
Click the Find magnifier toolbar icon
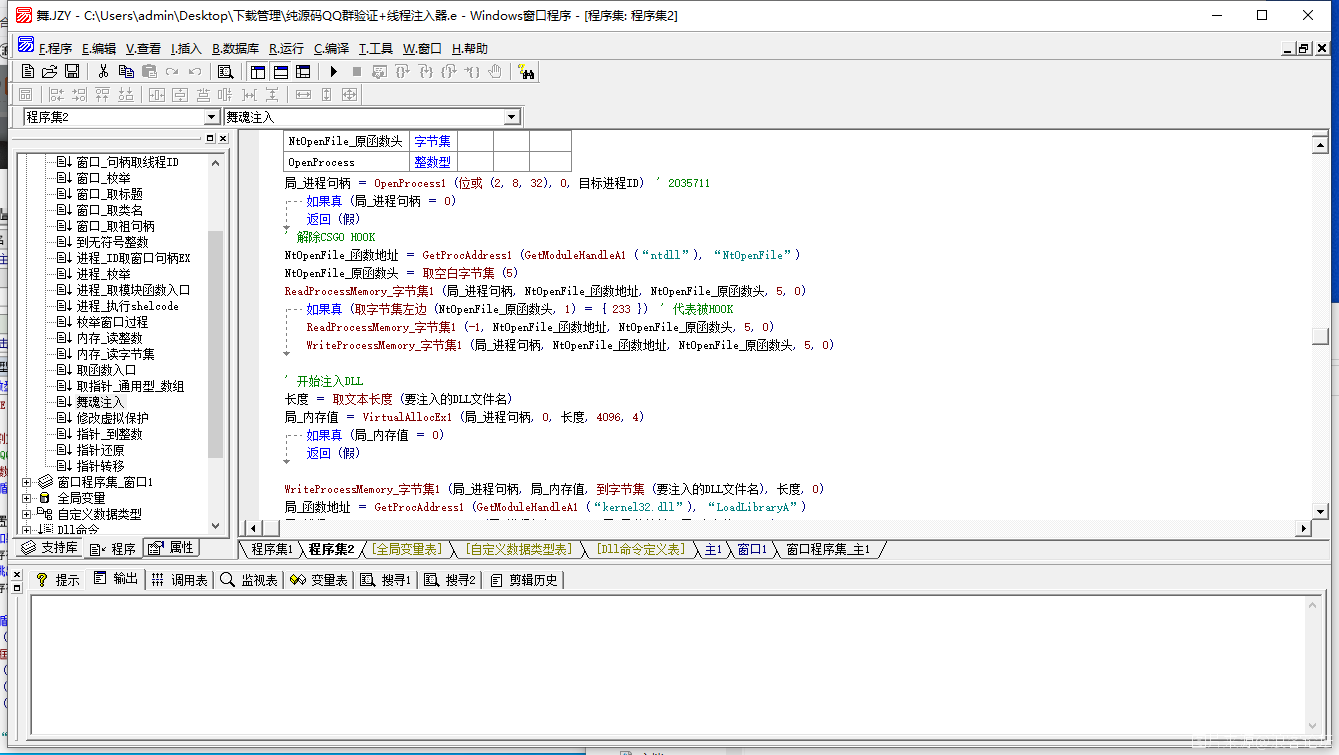[x=226, y=71]
